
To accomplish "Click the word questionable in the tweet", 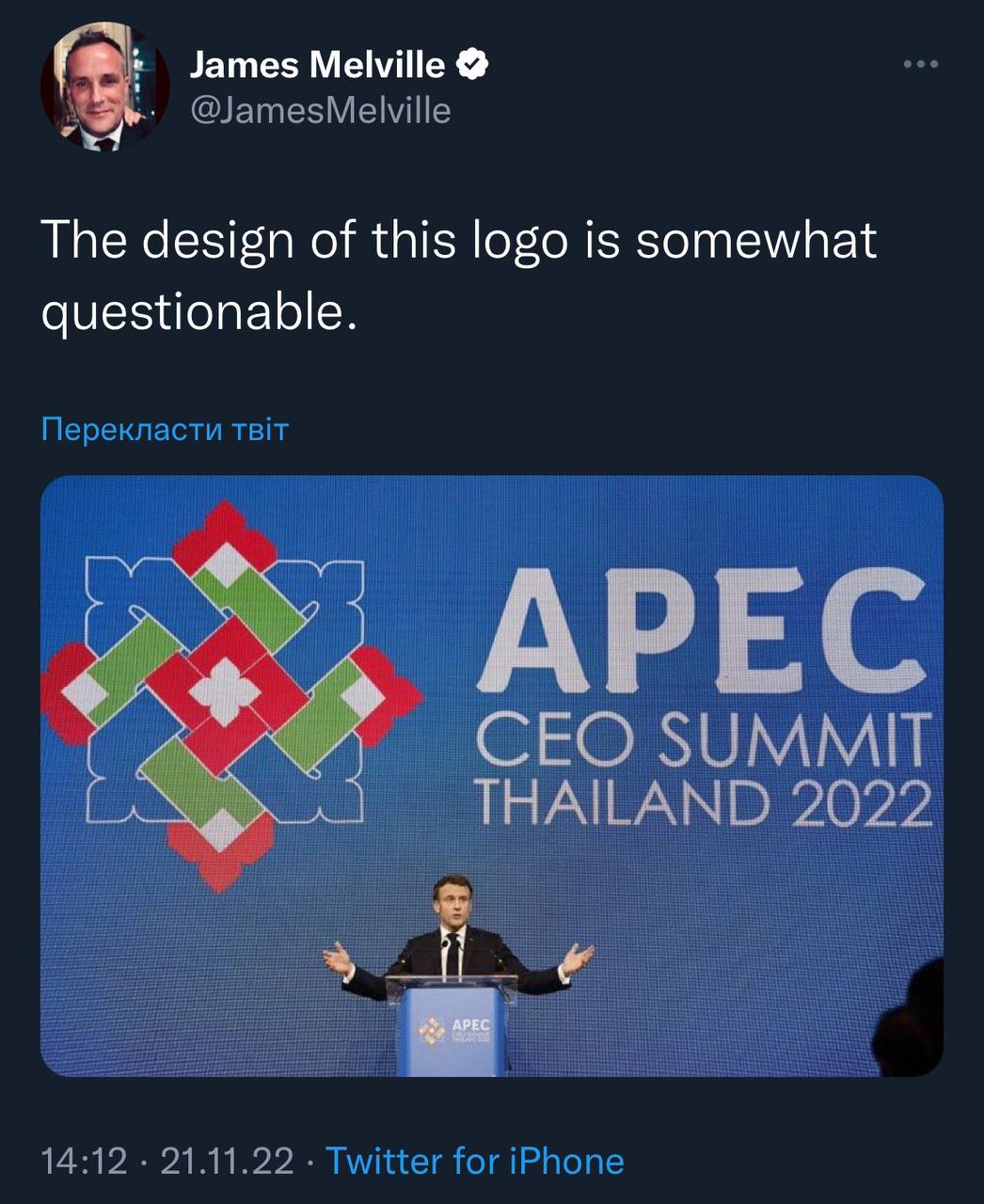I will 198,311.
